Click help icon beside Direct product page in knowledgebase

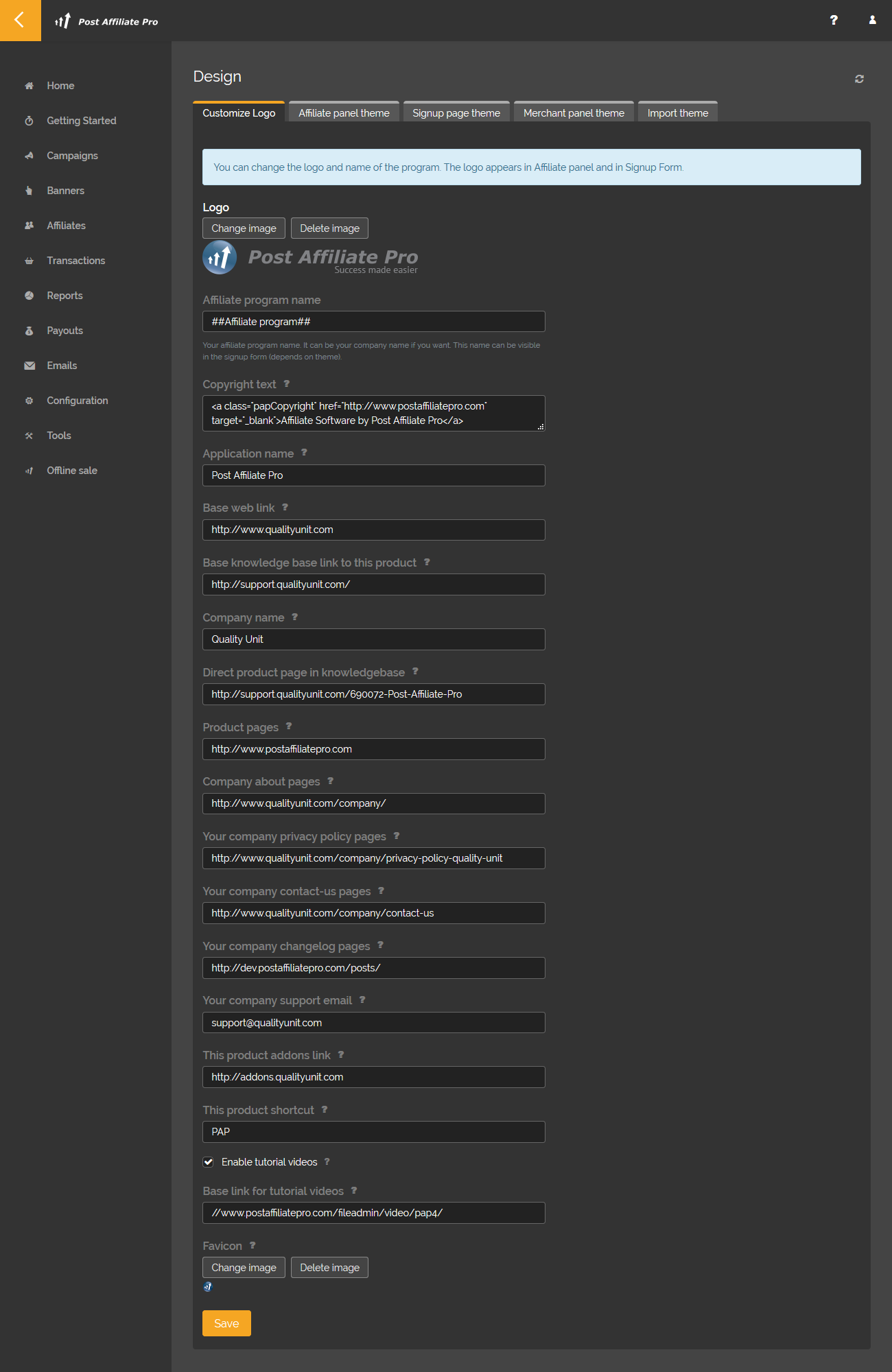tap(415, 672)
